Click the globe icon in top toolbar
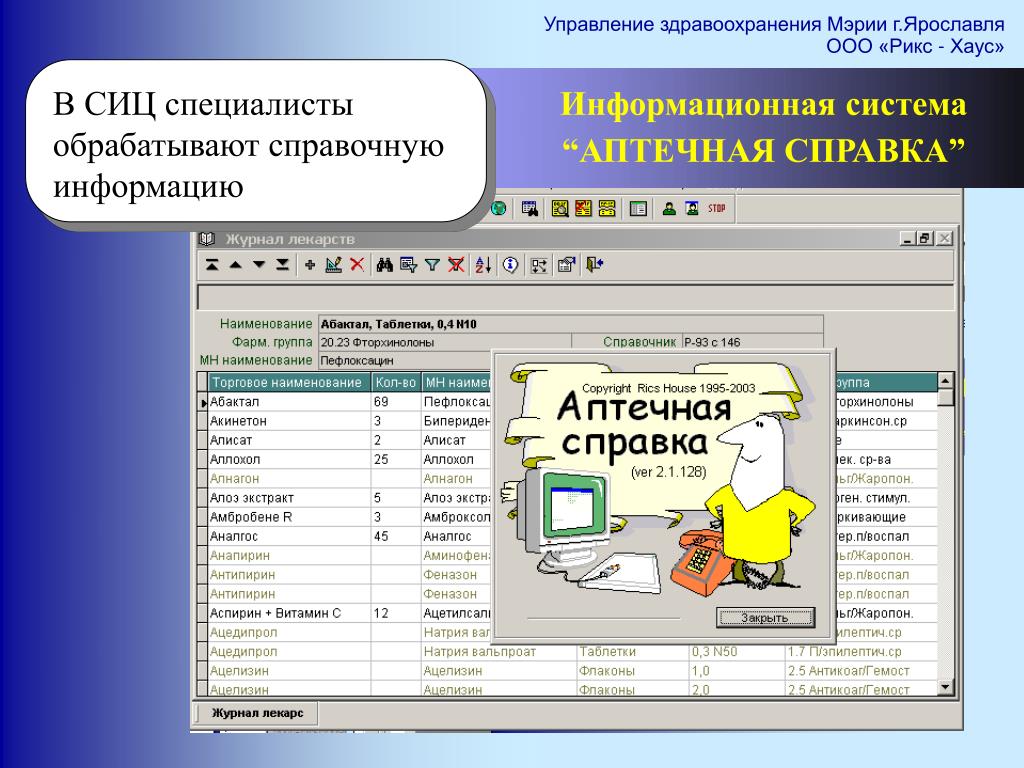 click(498, 209)
